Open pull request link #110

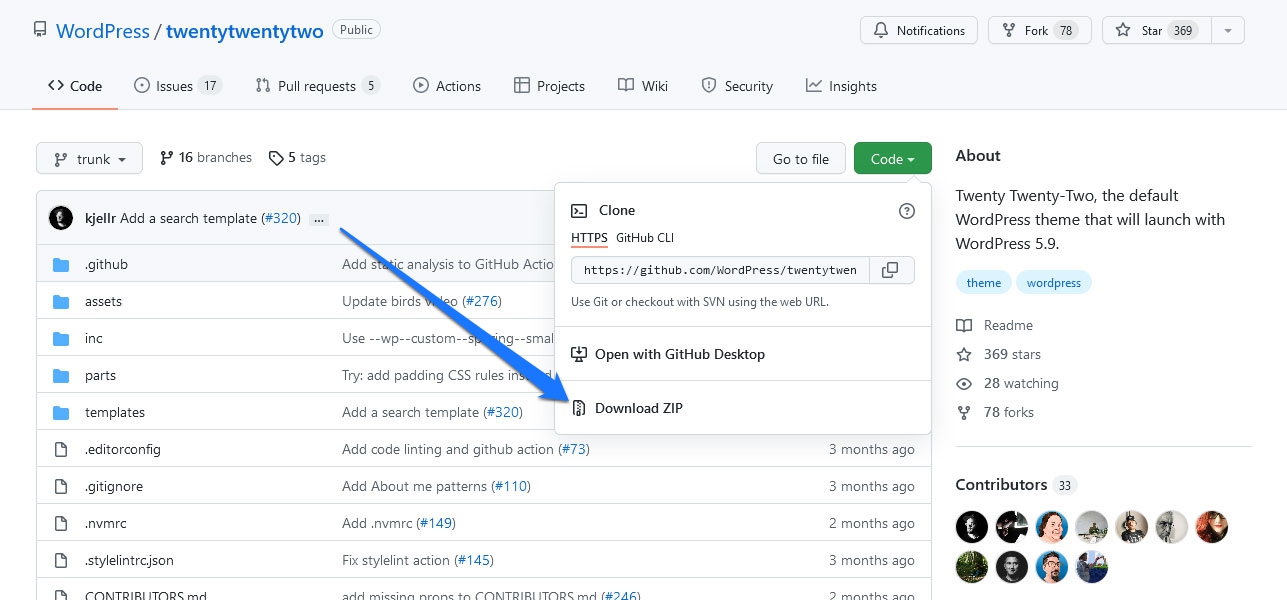pos(511,487)
